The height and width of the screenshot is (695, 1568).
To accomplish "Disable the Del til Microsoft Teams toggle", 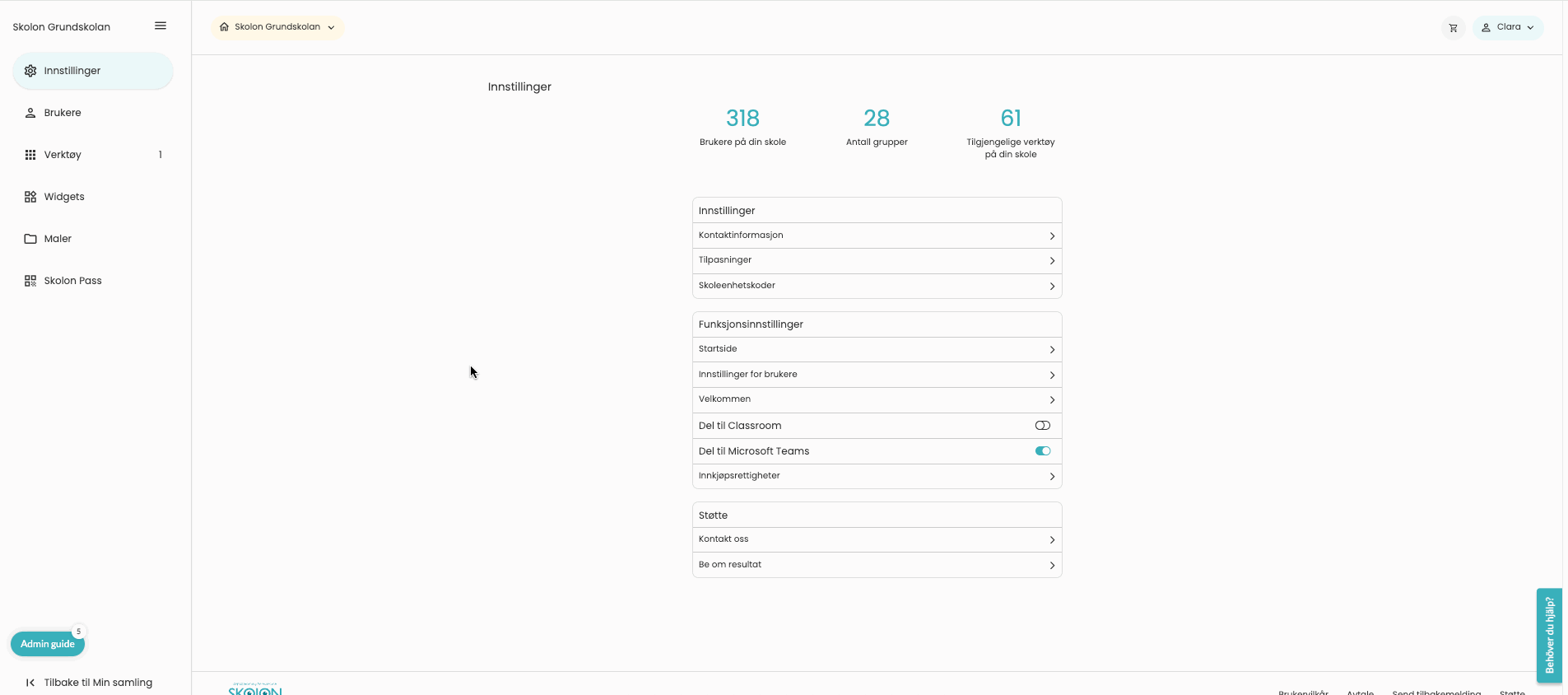I will coord(1042,451).
